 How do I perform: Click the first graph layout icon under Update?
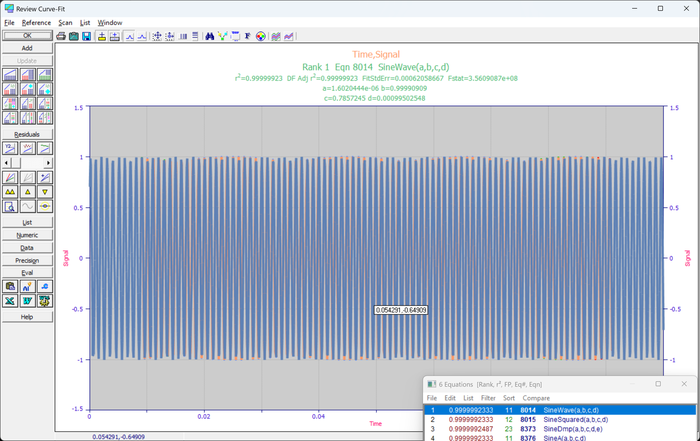pyautogui.click(x=10, y=75)
